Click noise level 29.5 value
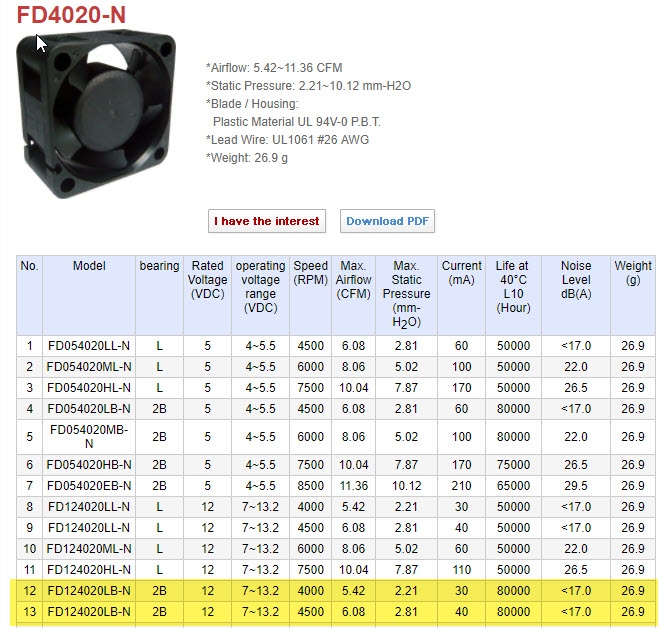Screen dimensions: 668x628 click(576, 486)
